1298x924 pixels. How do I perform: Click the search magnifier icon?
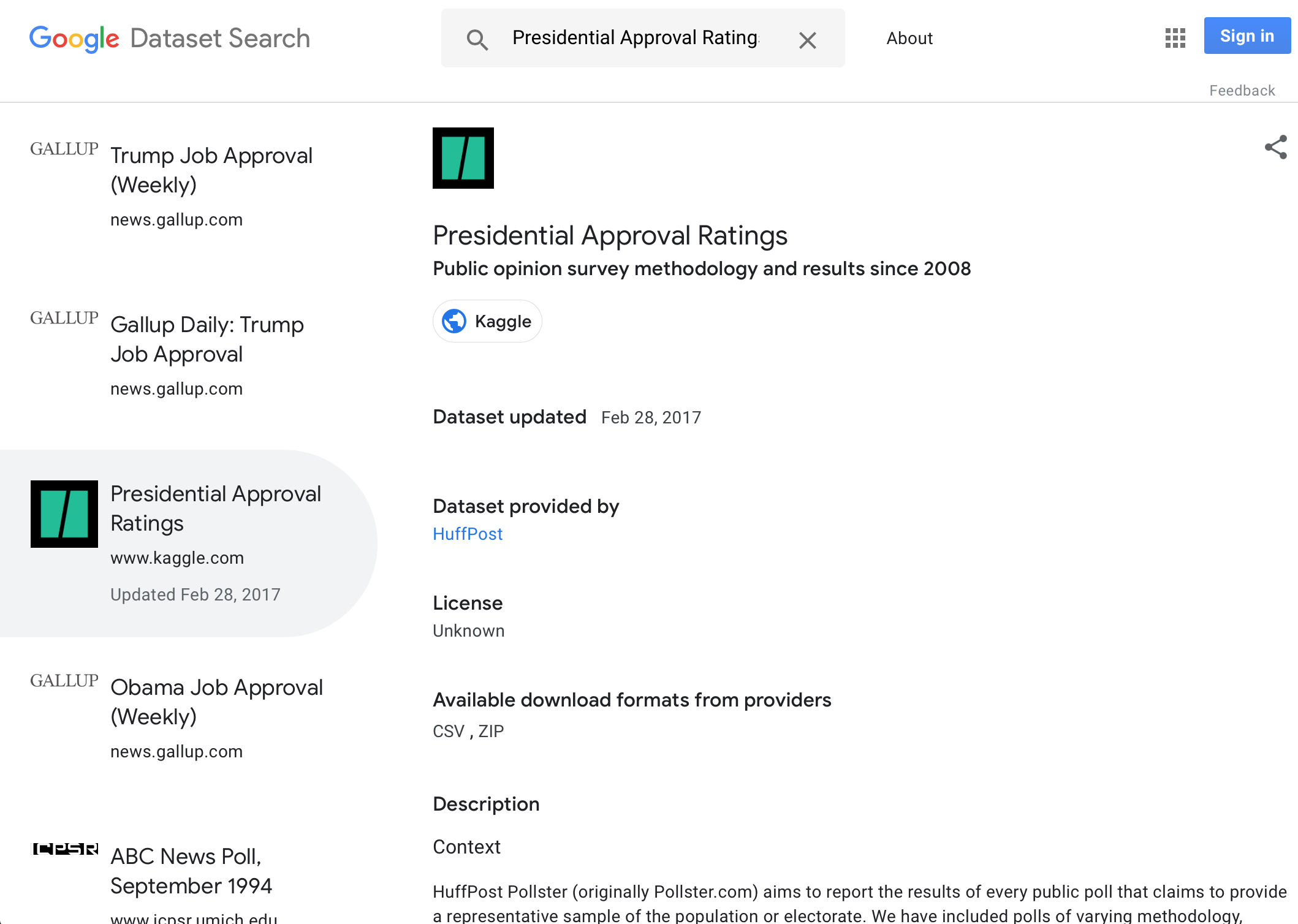tap(477, 40)
